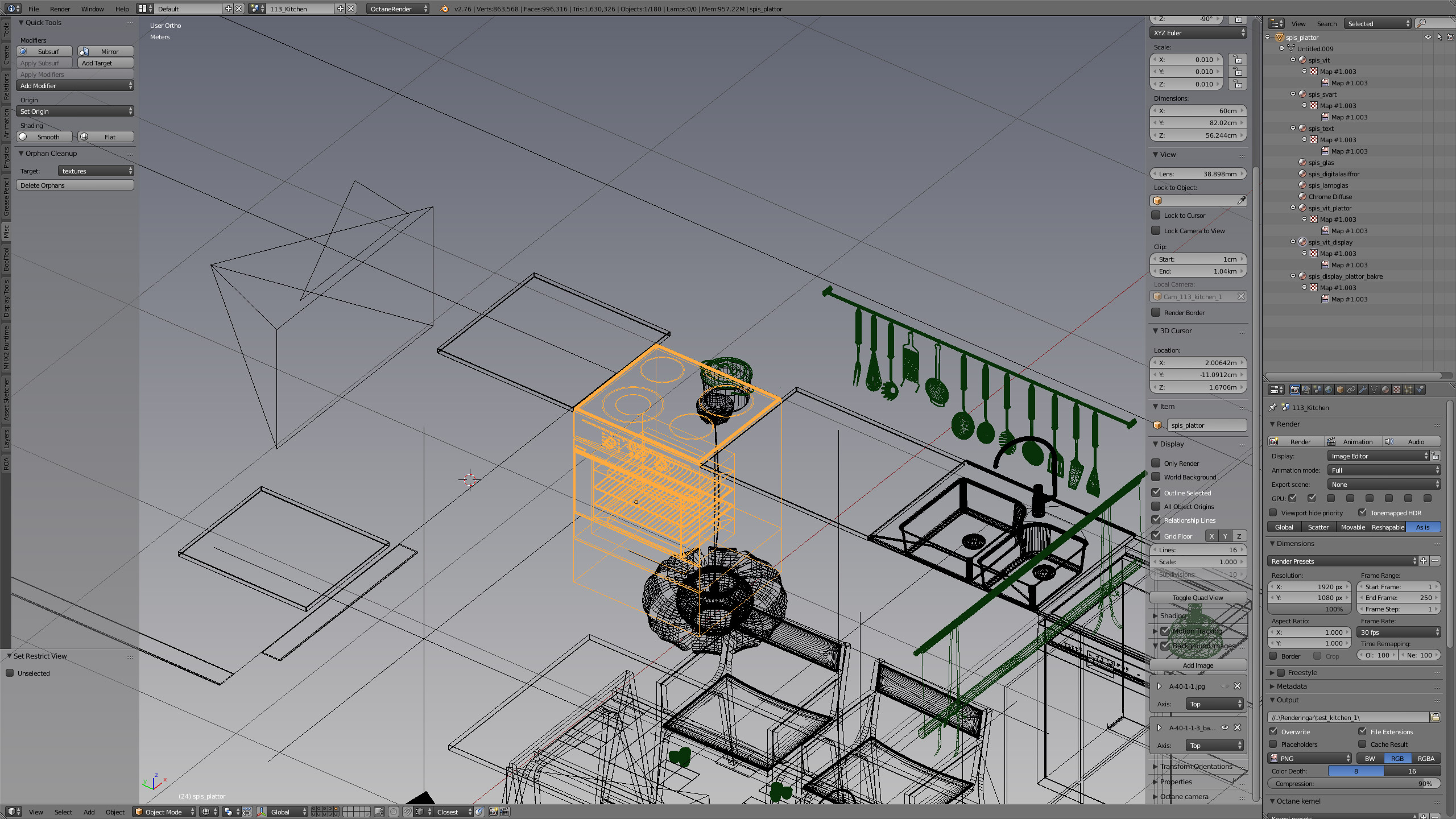Open the Modifiers wrench properties tab
Viewport: 1456px width, 819px height.
click(1363, 390)
